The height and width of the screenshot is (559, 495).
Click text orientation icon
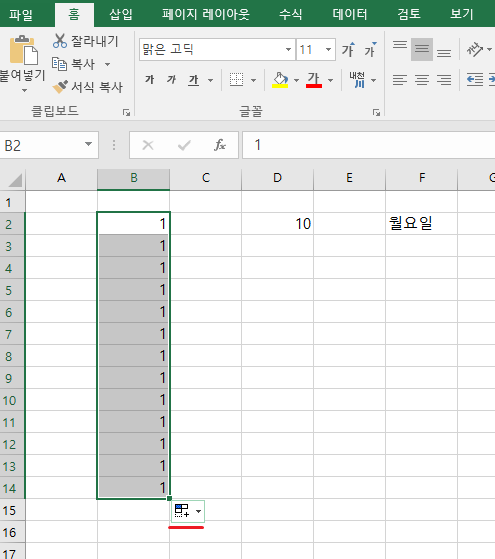point(475,49)
